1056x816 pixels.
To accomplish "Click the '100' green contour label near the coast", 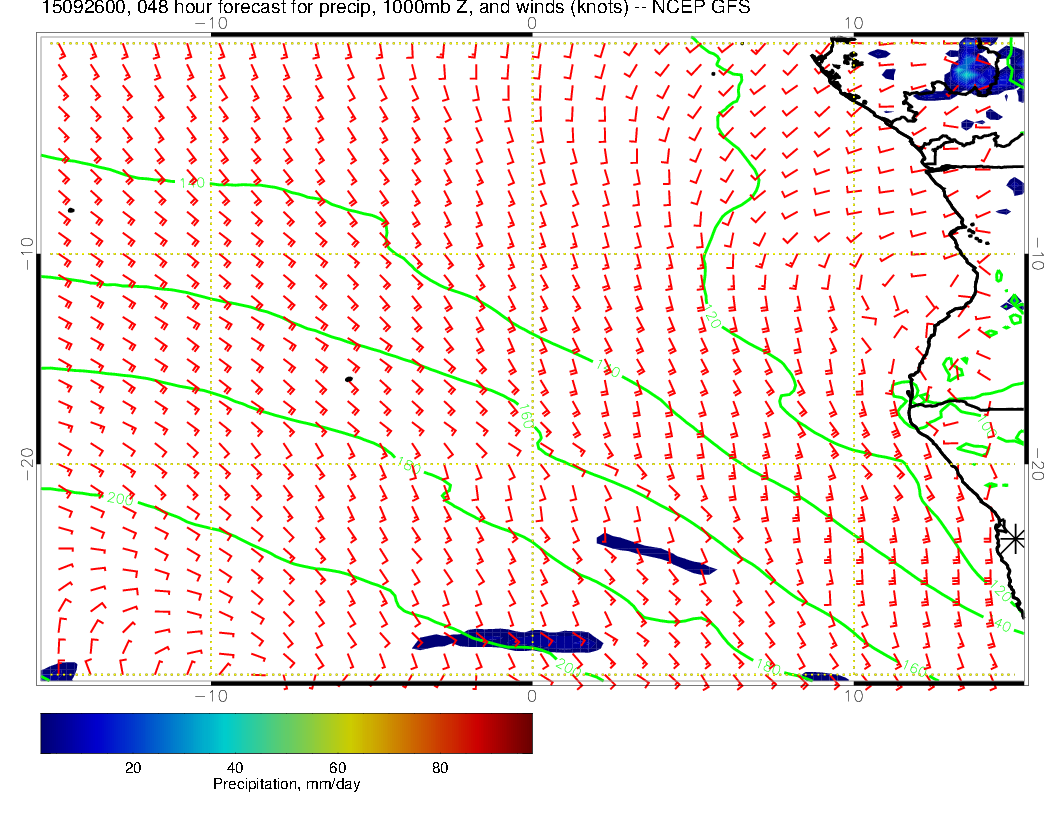I will coord(987,426).
